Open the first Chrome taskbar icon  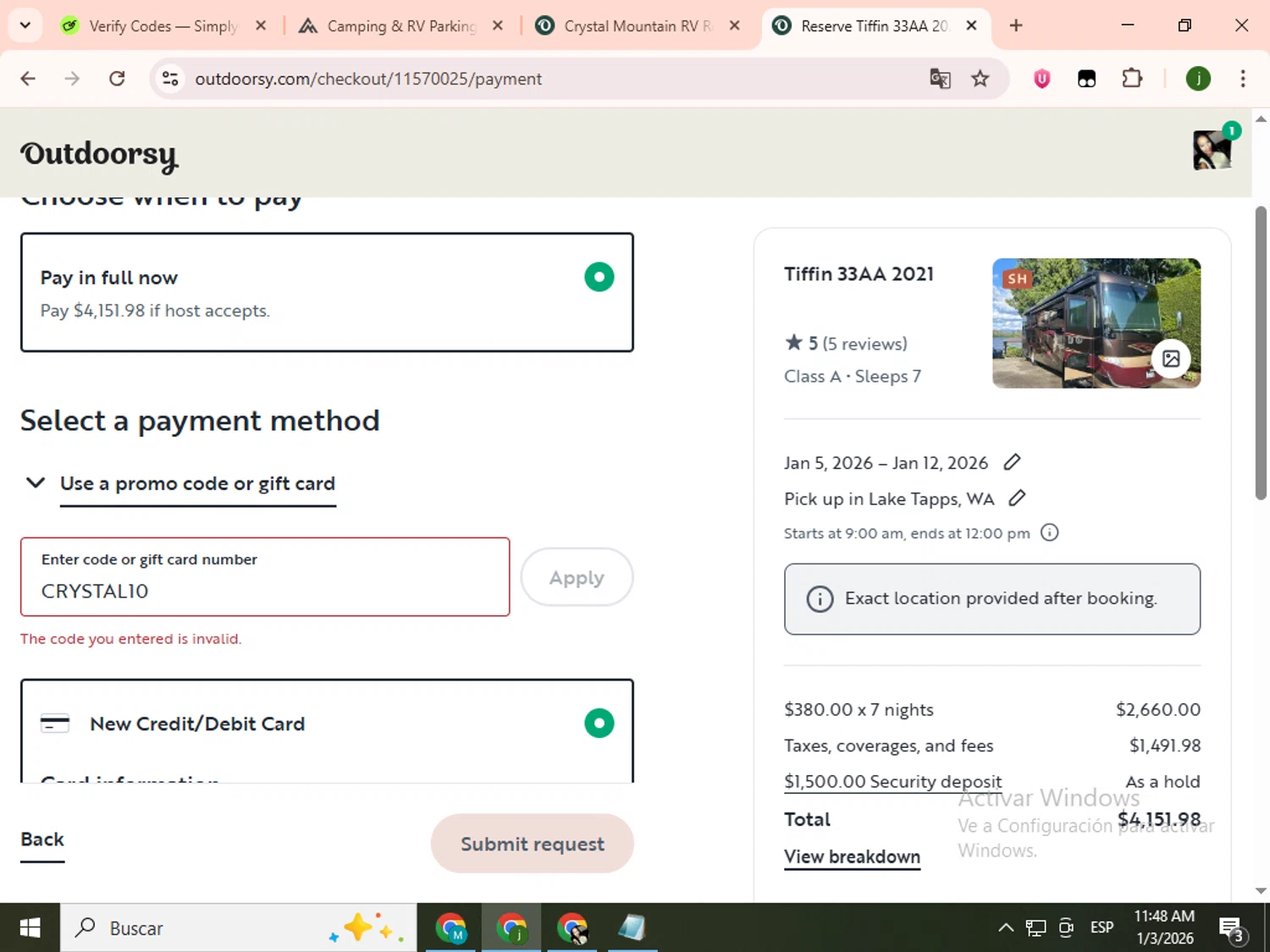(x=450, y=928)
